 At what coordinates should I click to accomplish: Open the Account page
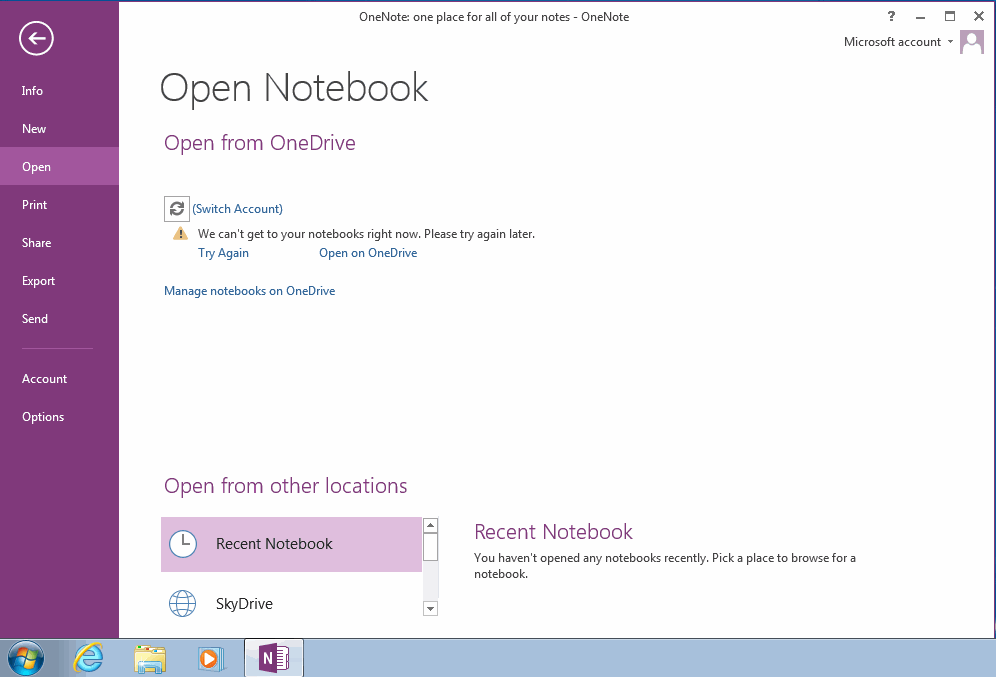(x=59, y=379)
